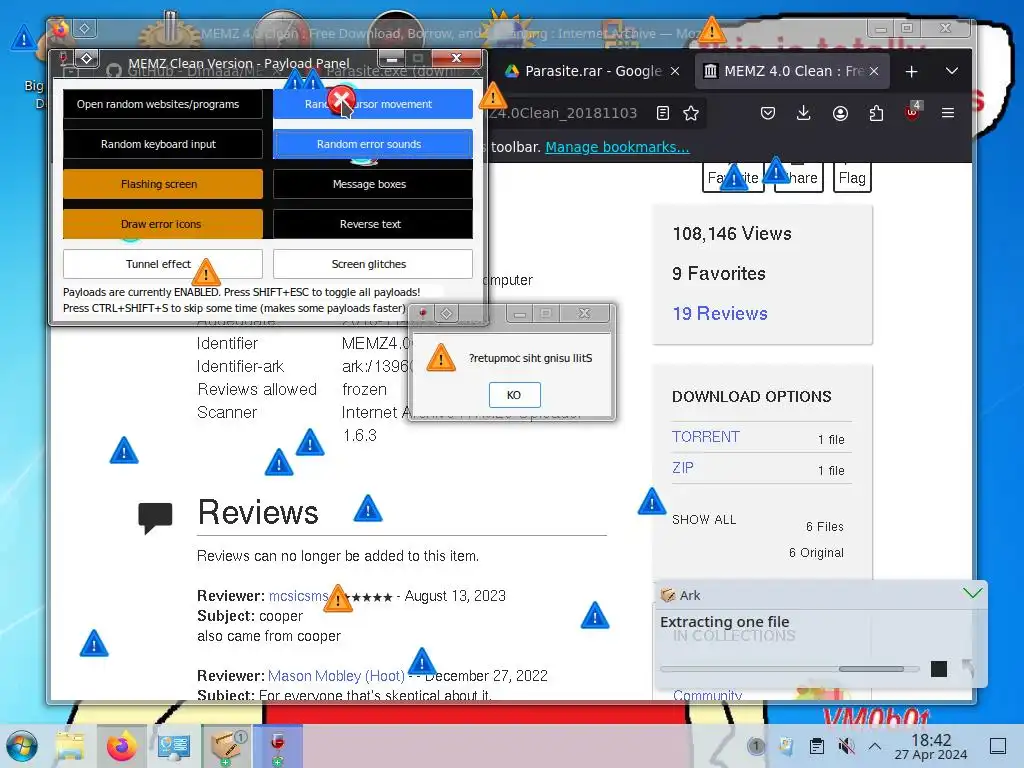The image size is (1024, 768).
Task: Click pin icon on Firefox window titlebar
Action: pos(85,28)
